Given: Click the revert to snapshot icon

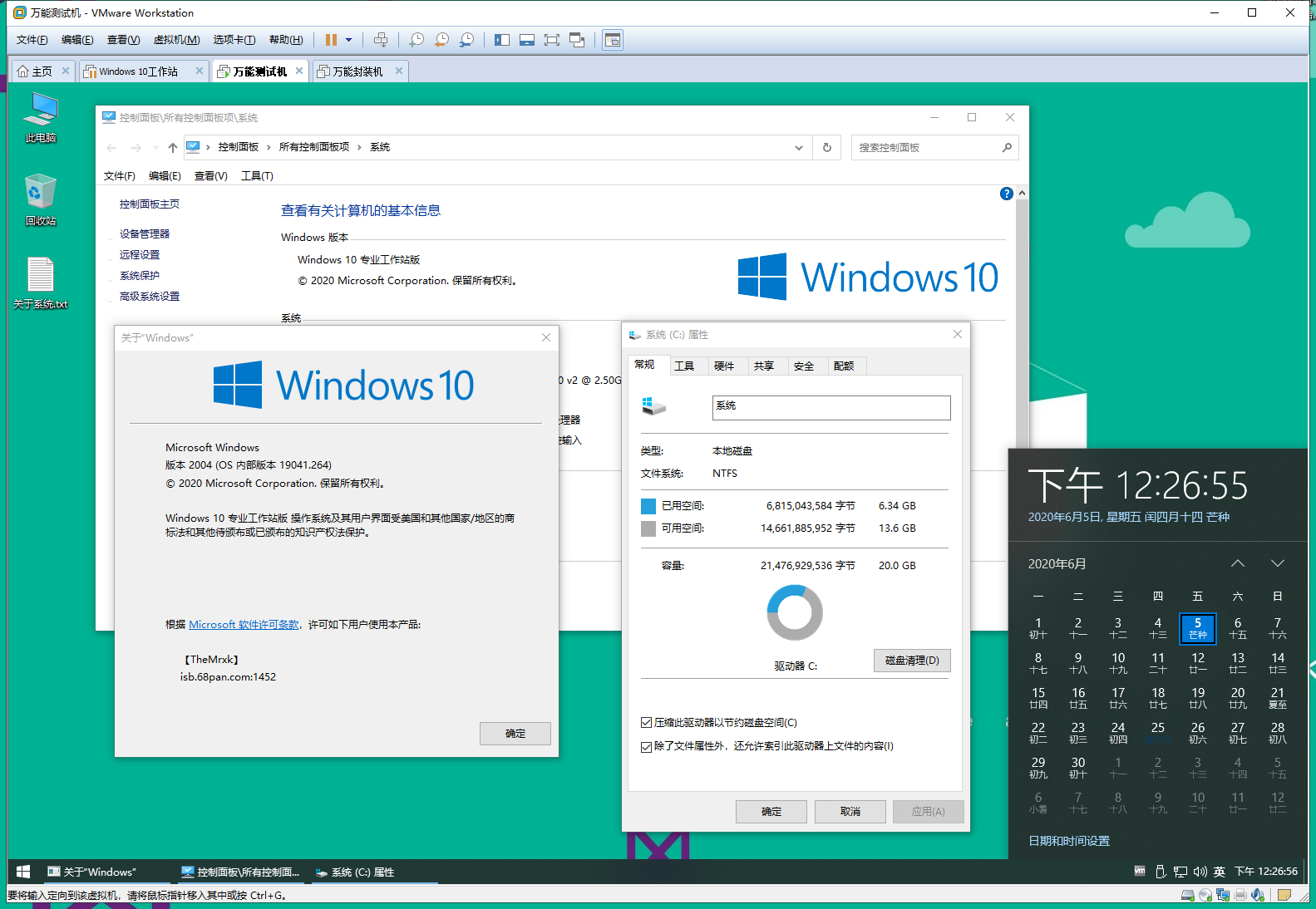Looking at the screenshot, I should tap(441, 40).
